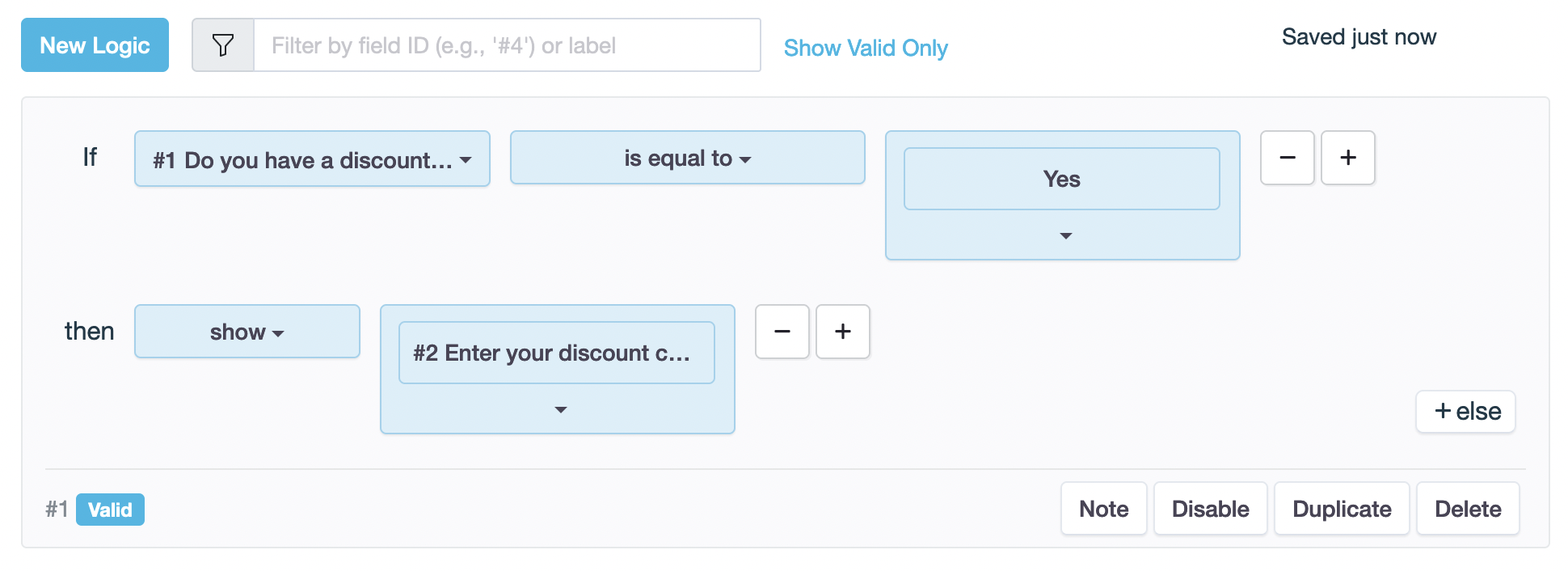The height and width of the screenshot is (571, 1568).
Task: Delete the logic rule
Action: [x=1468, y=509]
